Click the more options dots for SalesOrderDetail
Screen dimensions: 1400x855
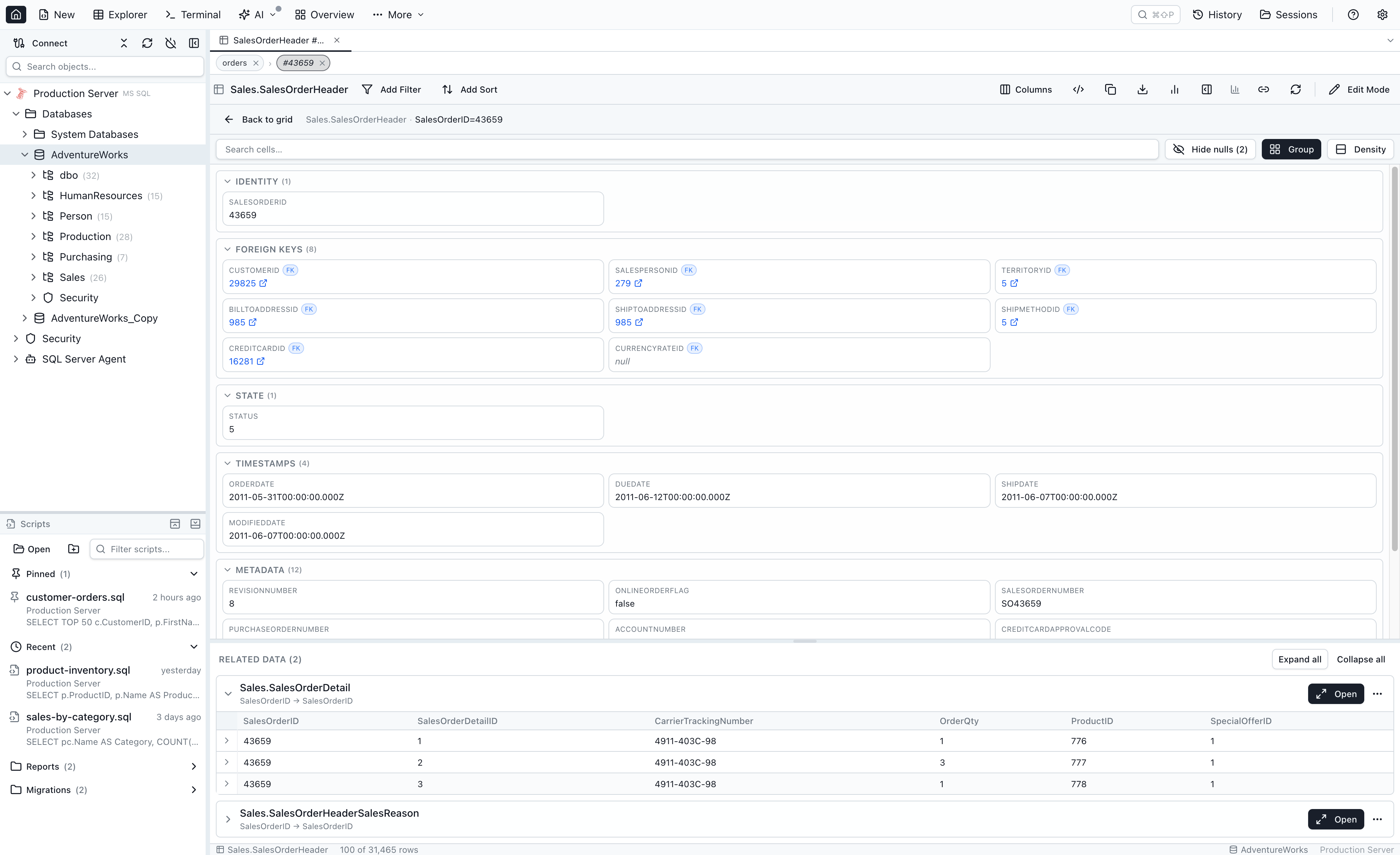[x=1377, y=693]
